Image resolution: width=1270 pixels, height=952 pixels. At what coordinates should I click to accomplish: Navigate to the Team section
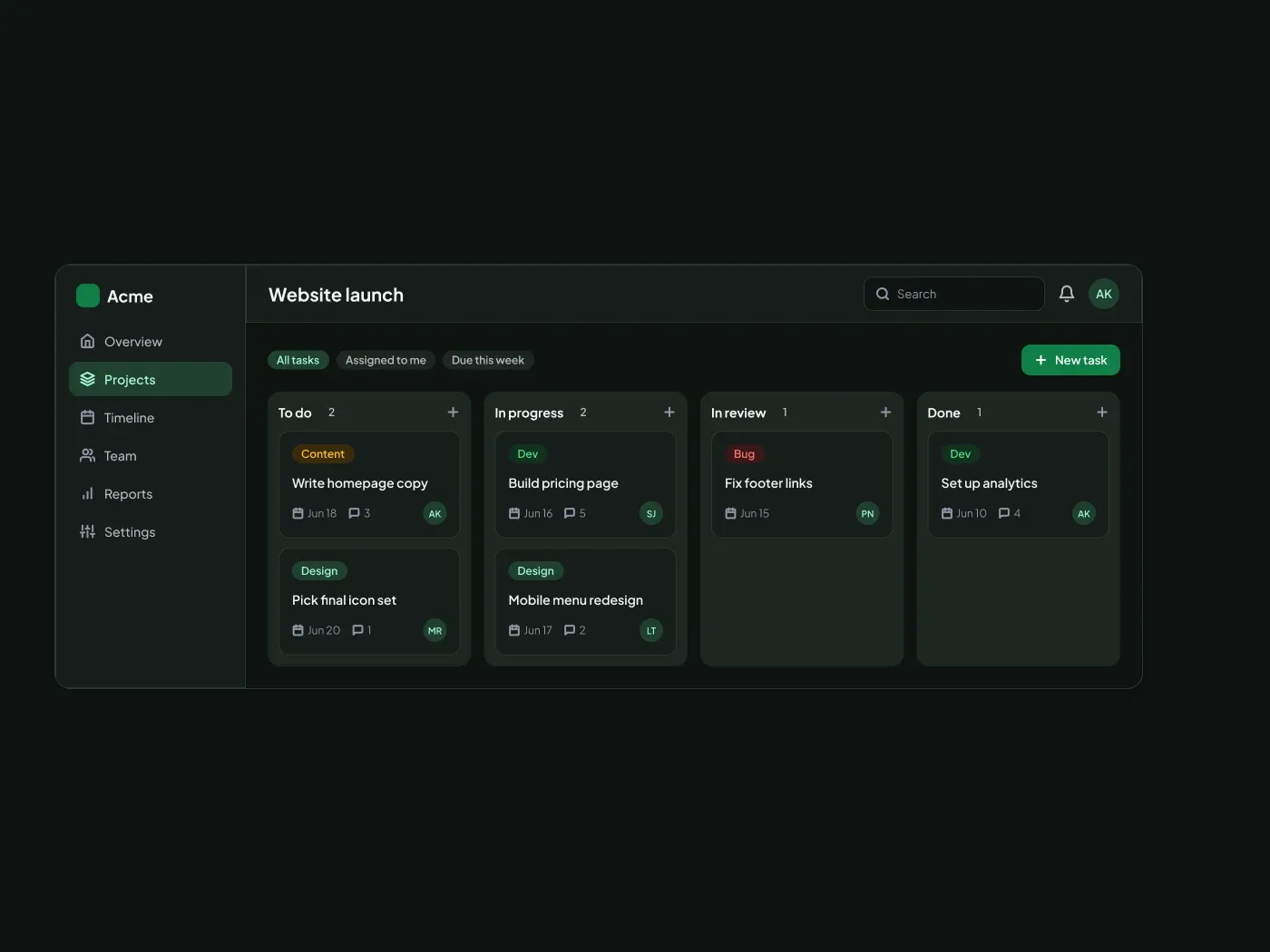[151, 456]
